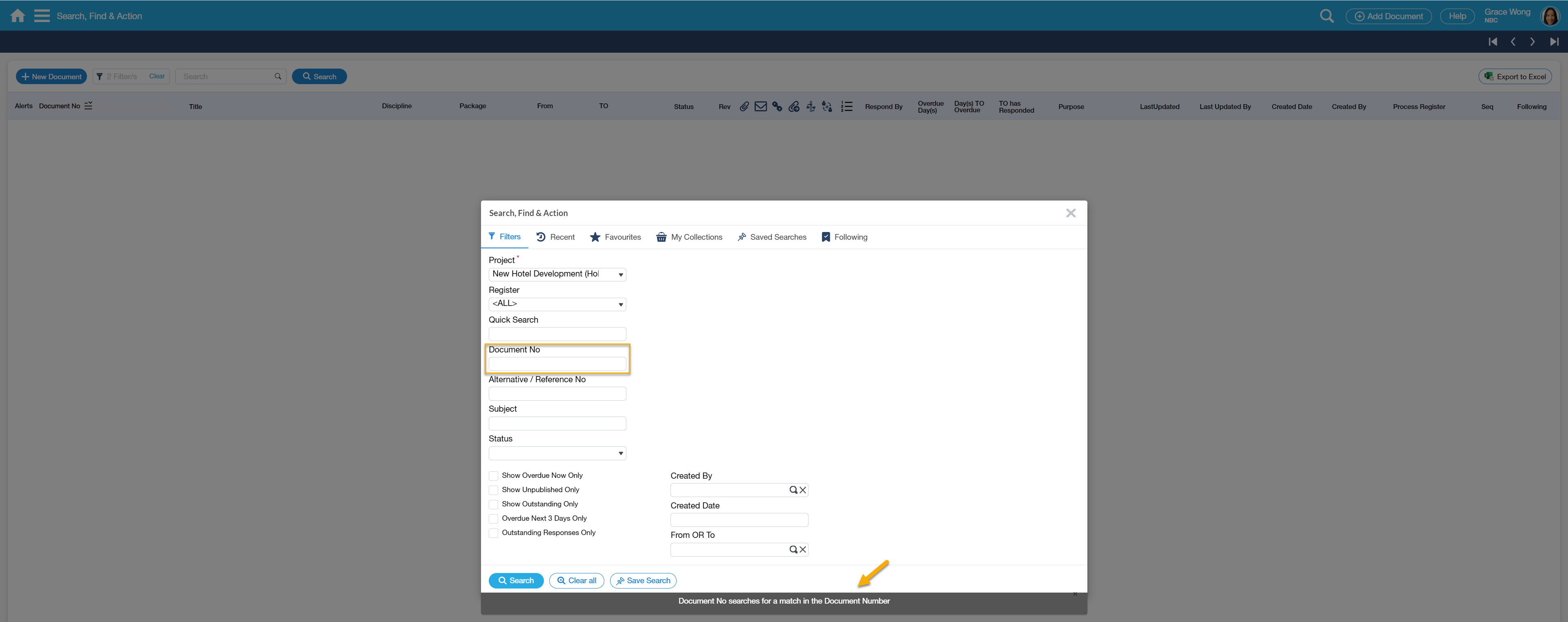Open the Saved Searches tab

tap(772, 237)
